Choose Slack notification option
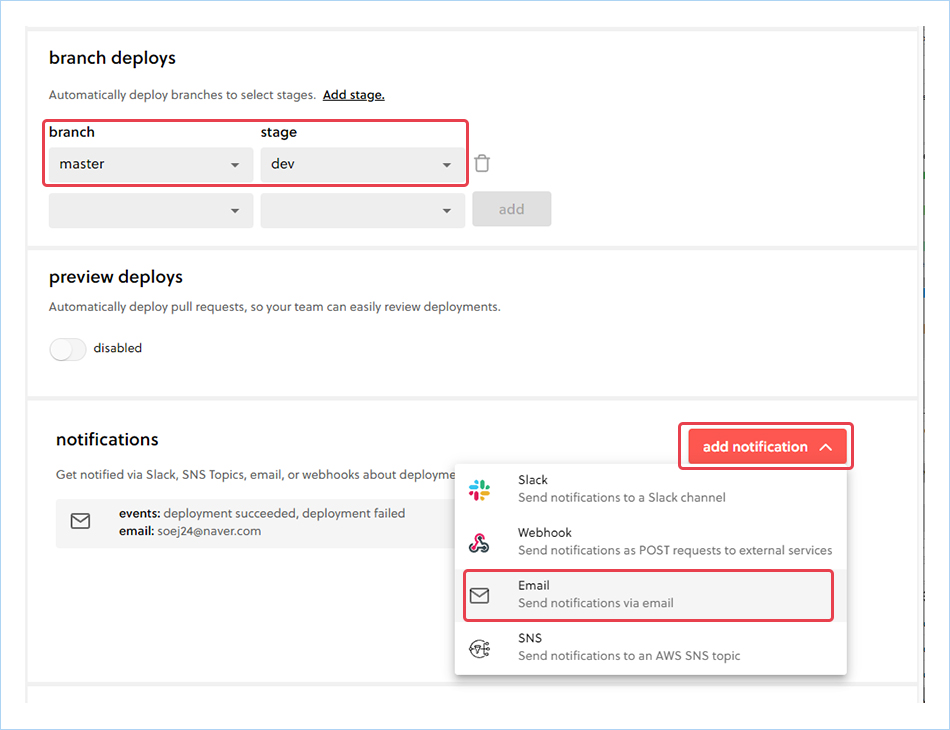 [x=650, y=489]
